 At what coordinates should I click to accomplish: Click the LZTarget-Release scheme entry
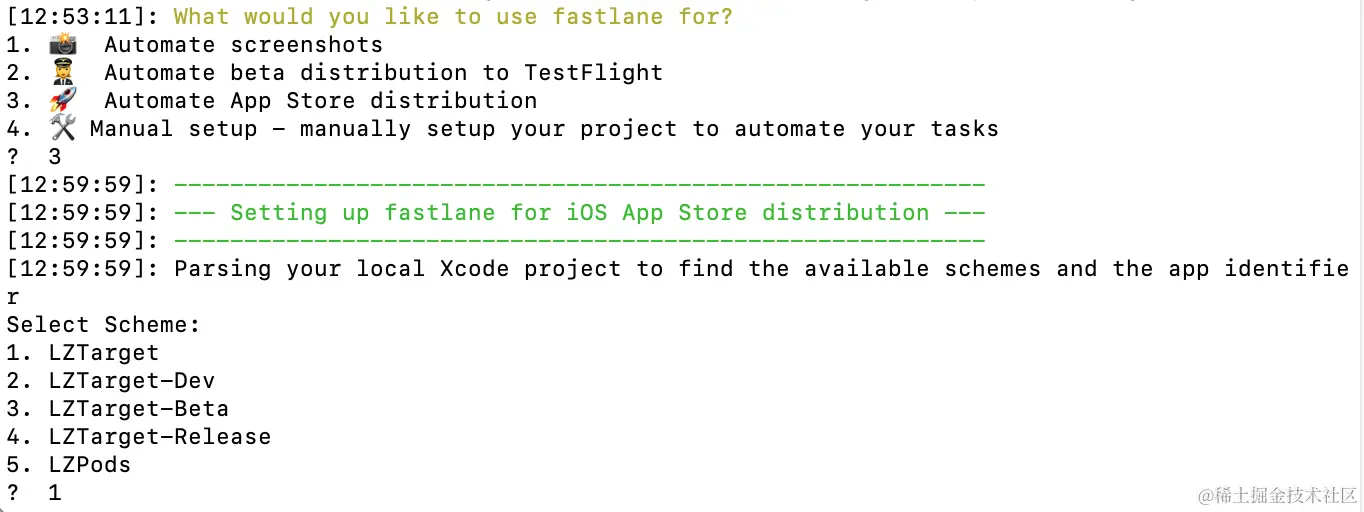pos(159,436)
